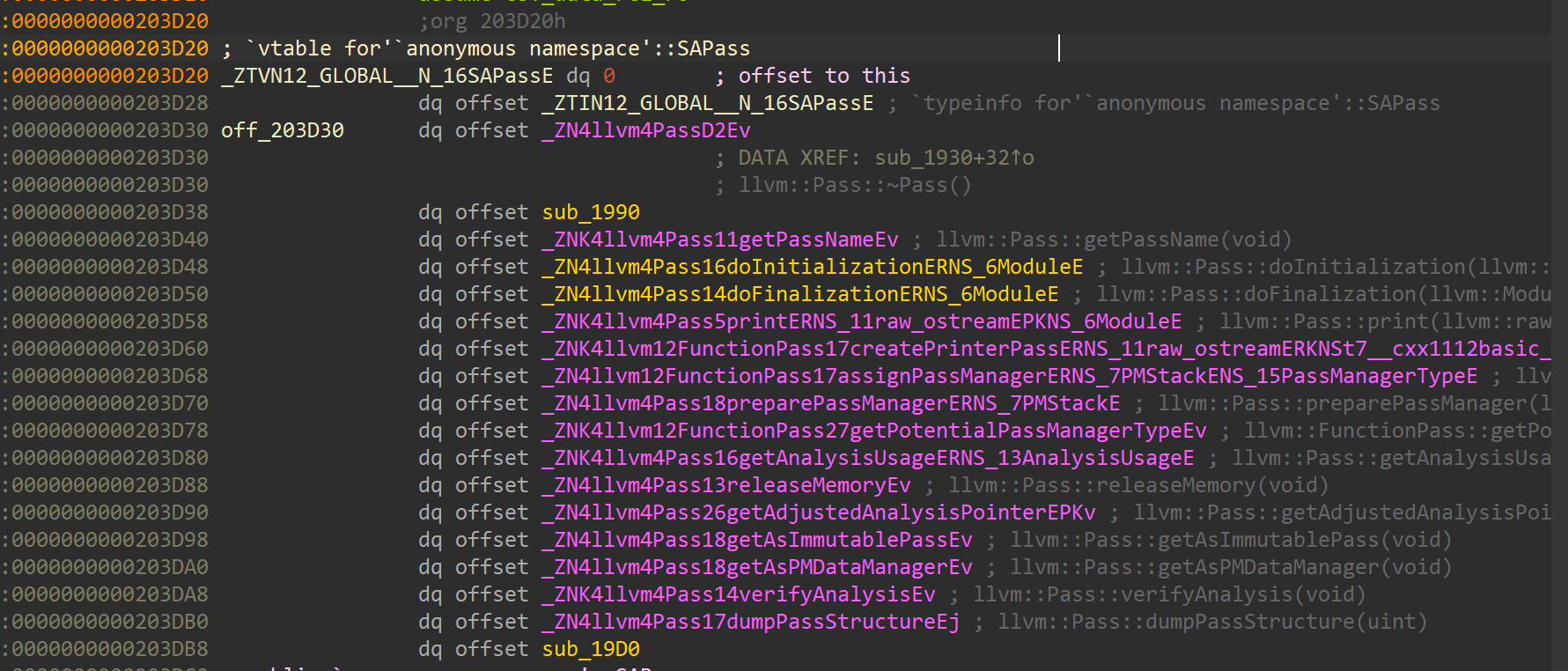Click the 'llvm::Pass::verifyAnalysis(void)' comment
Image resolution: width=1568 pixels, height=671 pixels.
click(1169, 594)
